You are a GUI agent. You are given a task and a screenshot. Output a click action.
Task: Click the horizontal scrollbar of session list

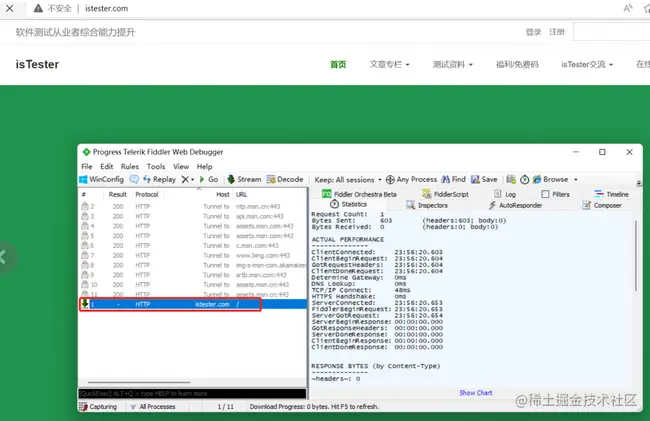[139, 382]
